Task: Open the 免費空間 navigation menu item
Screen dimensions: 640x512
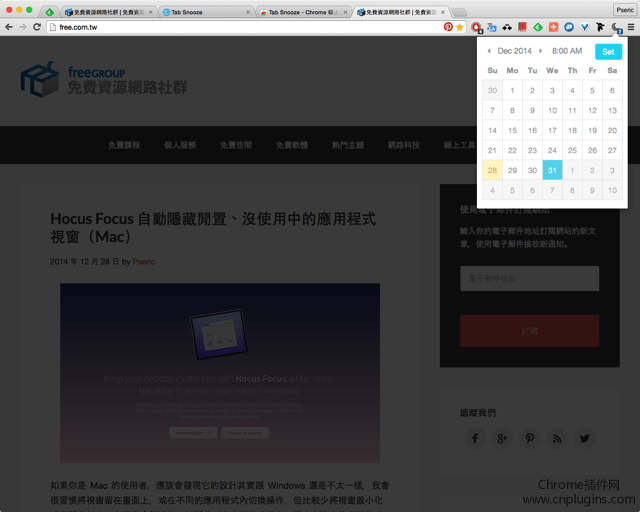Action: 236,145
